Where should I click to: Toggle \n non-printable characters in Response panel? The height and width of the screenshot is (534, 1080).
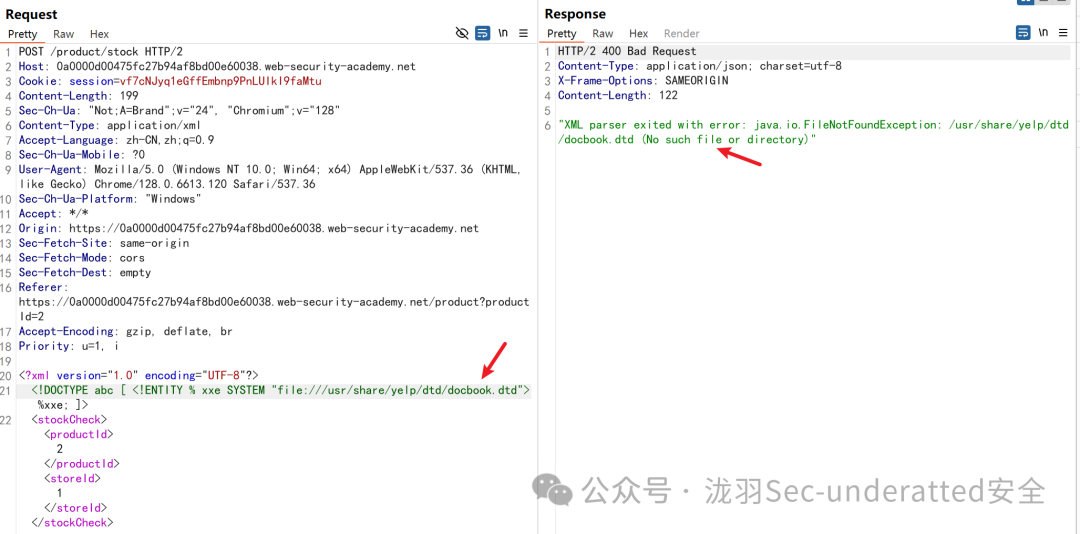[1043, 33]
